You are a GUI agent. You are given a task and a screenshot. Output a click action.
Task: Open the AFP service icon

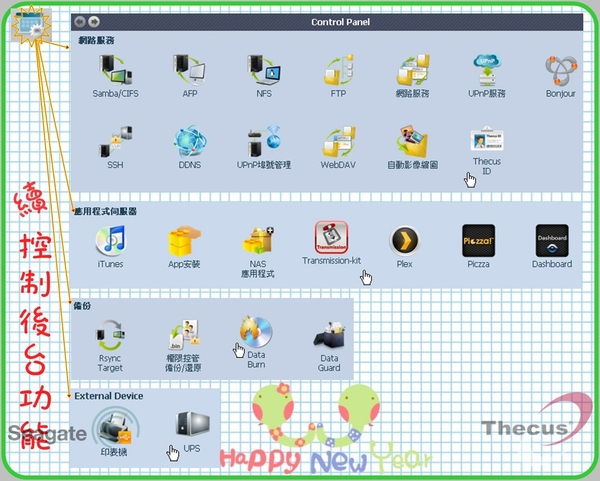point(189,70)
